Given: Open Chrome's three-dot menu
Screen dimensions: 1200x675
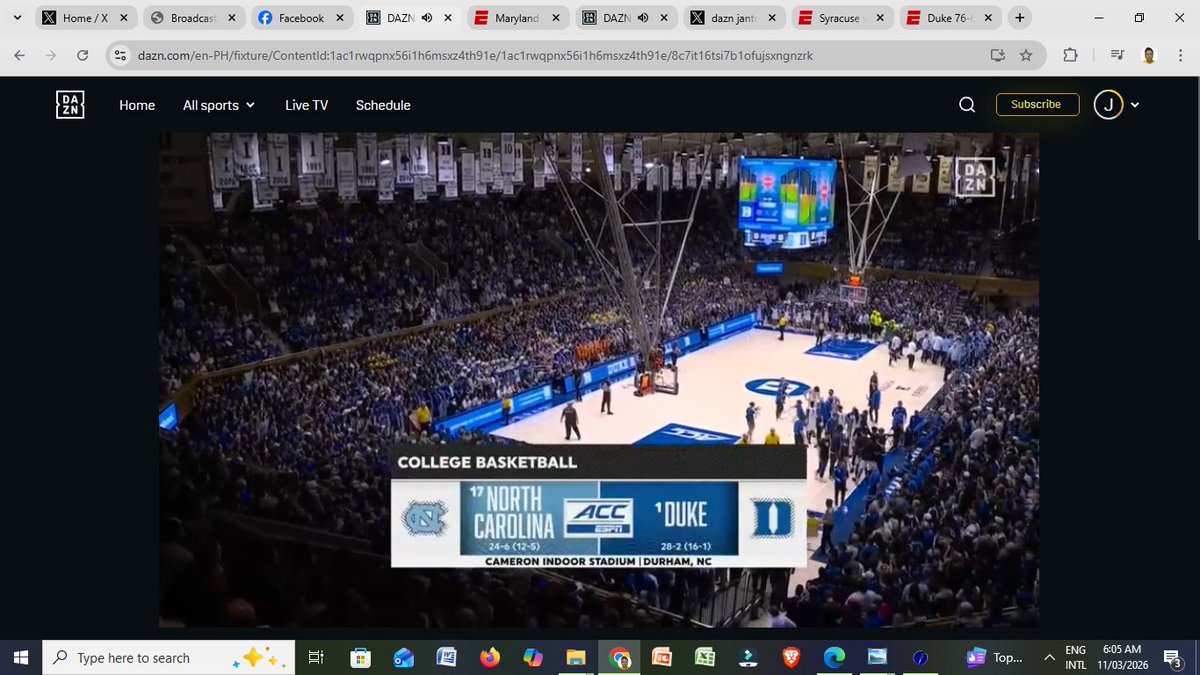Looking at the screenshot, I should pos(1182,57).
